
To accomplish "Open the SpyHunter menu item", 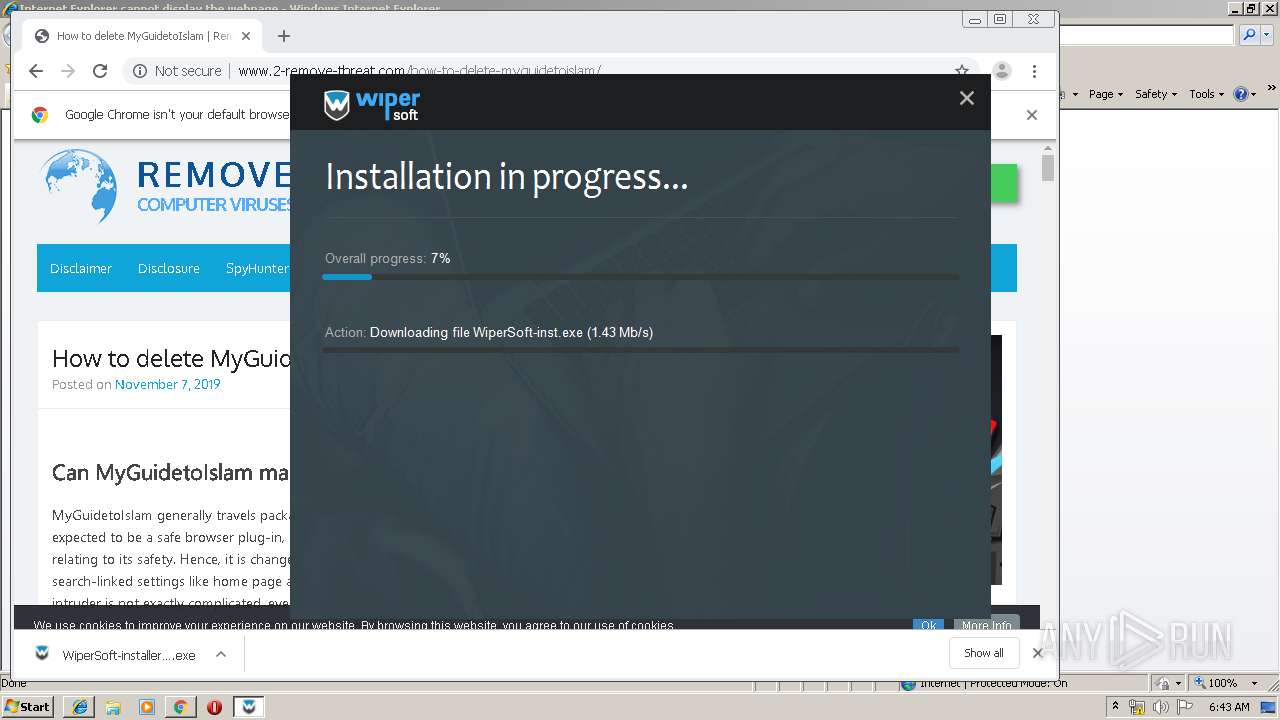I will (x=257, y=268).
